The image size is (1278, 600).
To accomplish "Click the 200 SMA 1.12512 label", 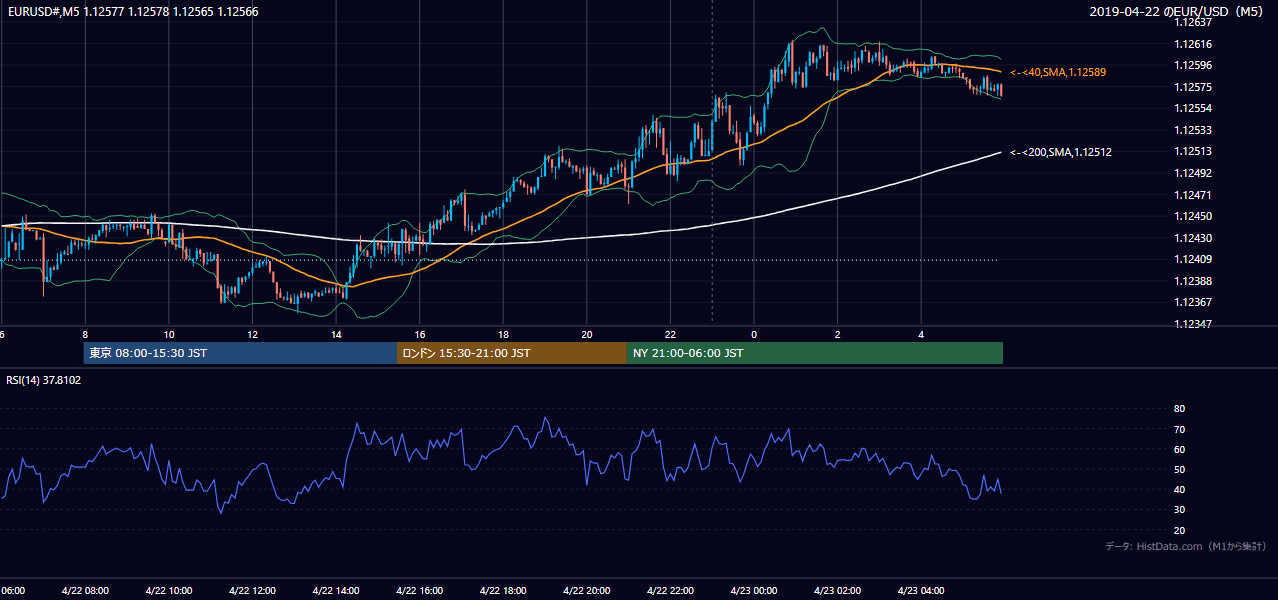I will 1060,152.
